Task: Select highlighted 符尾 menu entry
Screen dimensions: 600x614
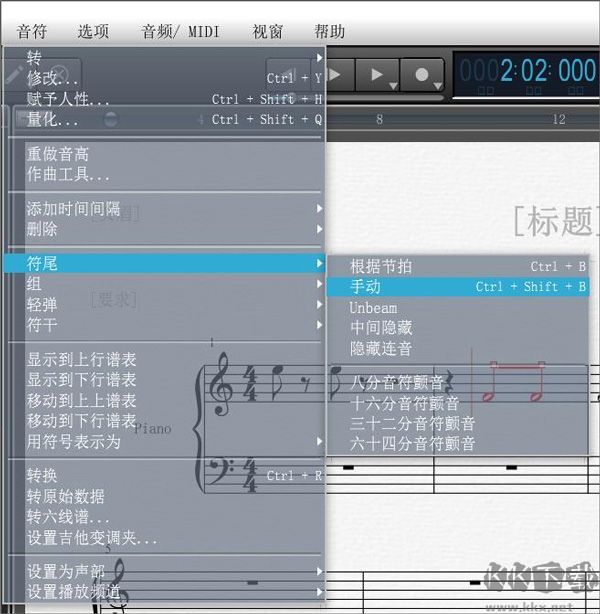Action: (165, 263)
